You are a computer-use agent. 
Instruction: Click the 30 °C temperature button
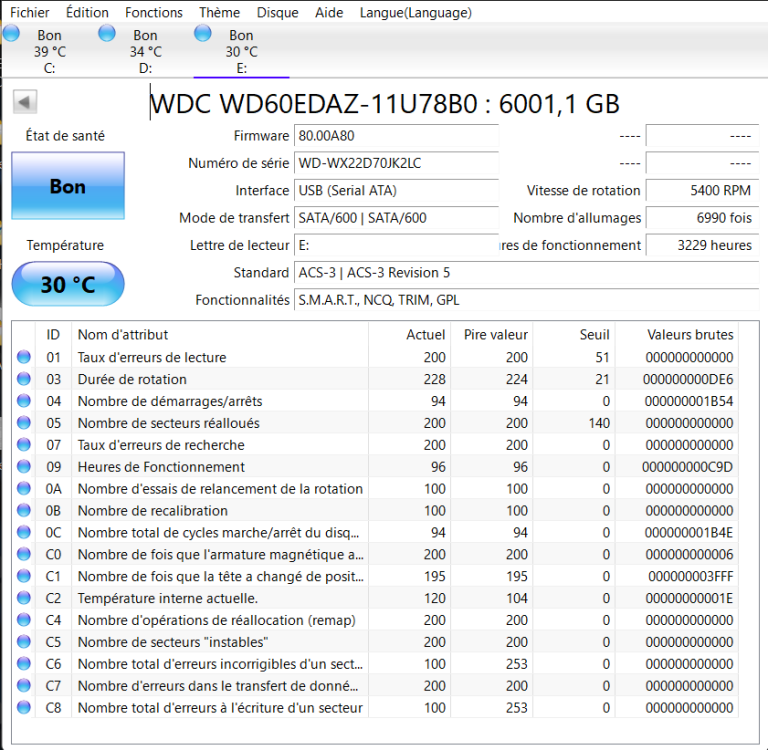coord(68,284)
